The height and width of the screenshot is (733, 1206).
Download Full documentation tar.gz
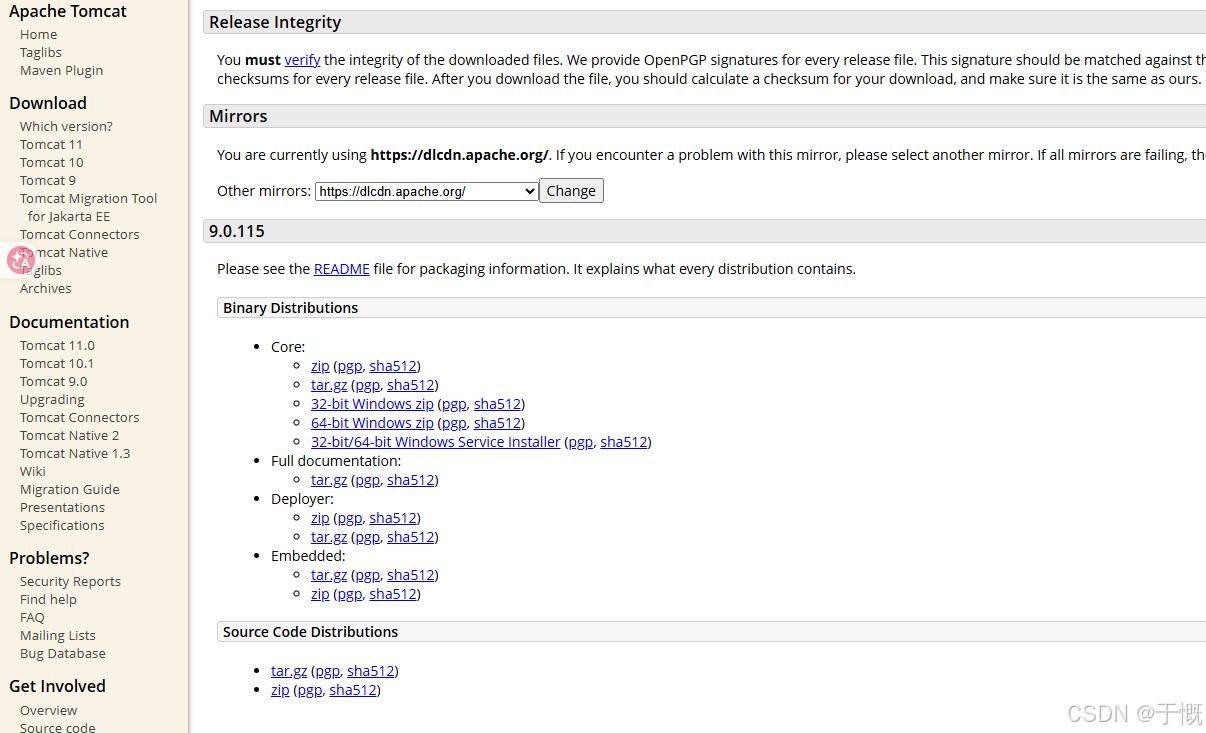coord(329,480)
